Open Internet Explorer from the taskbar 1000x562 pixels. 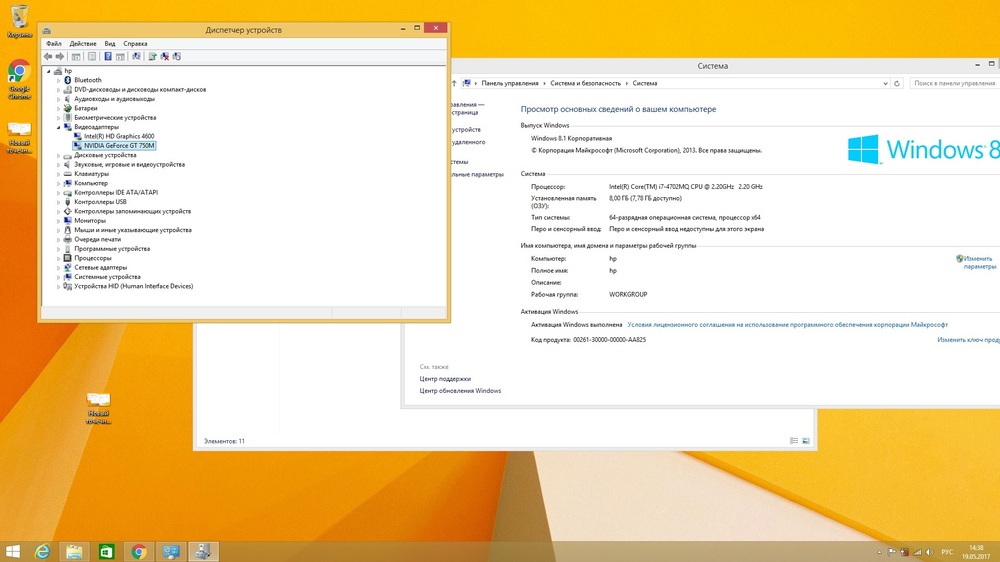click(x=42, y=551)
